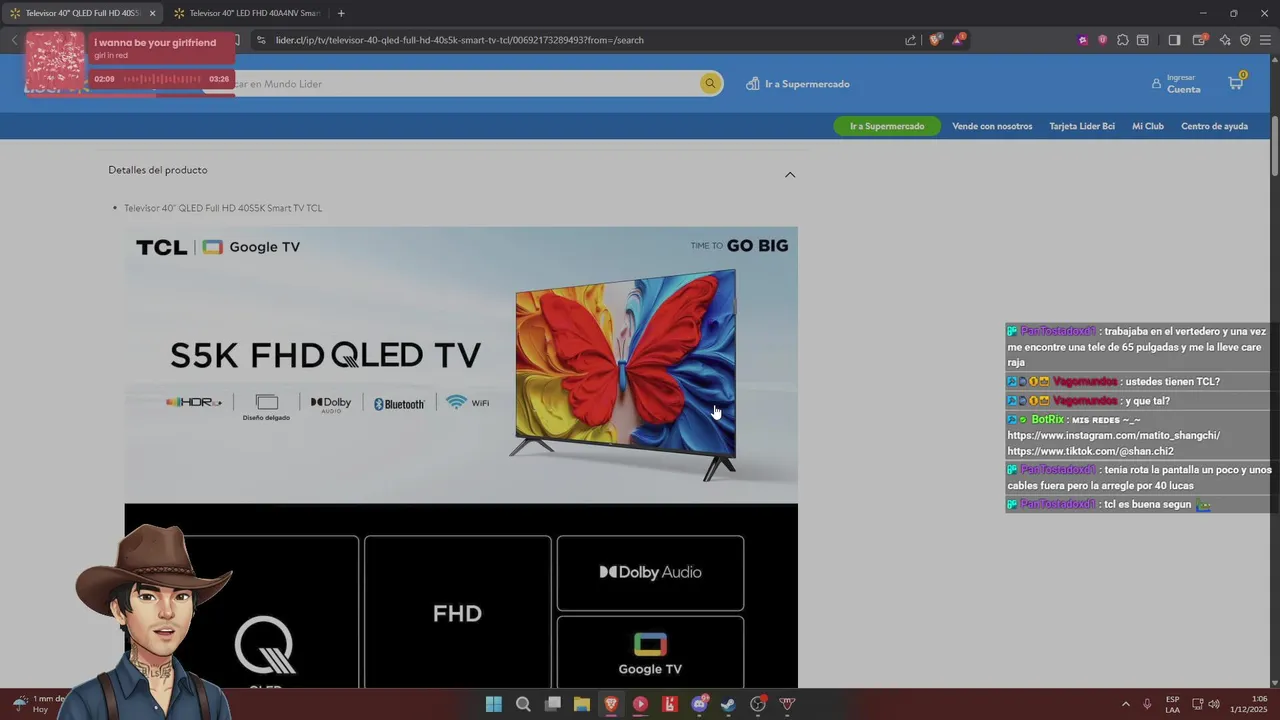1280x720 pixels.
Task: Open Leo AI sparkle icon
Action: coord(1226,40)
